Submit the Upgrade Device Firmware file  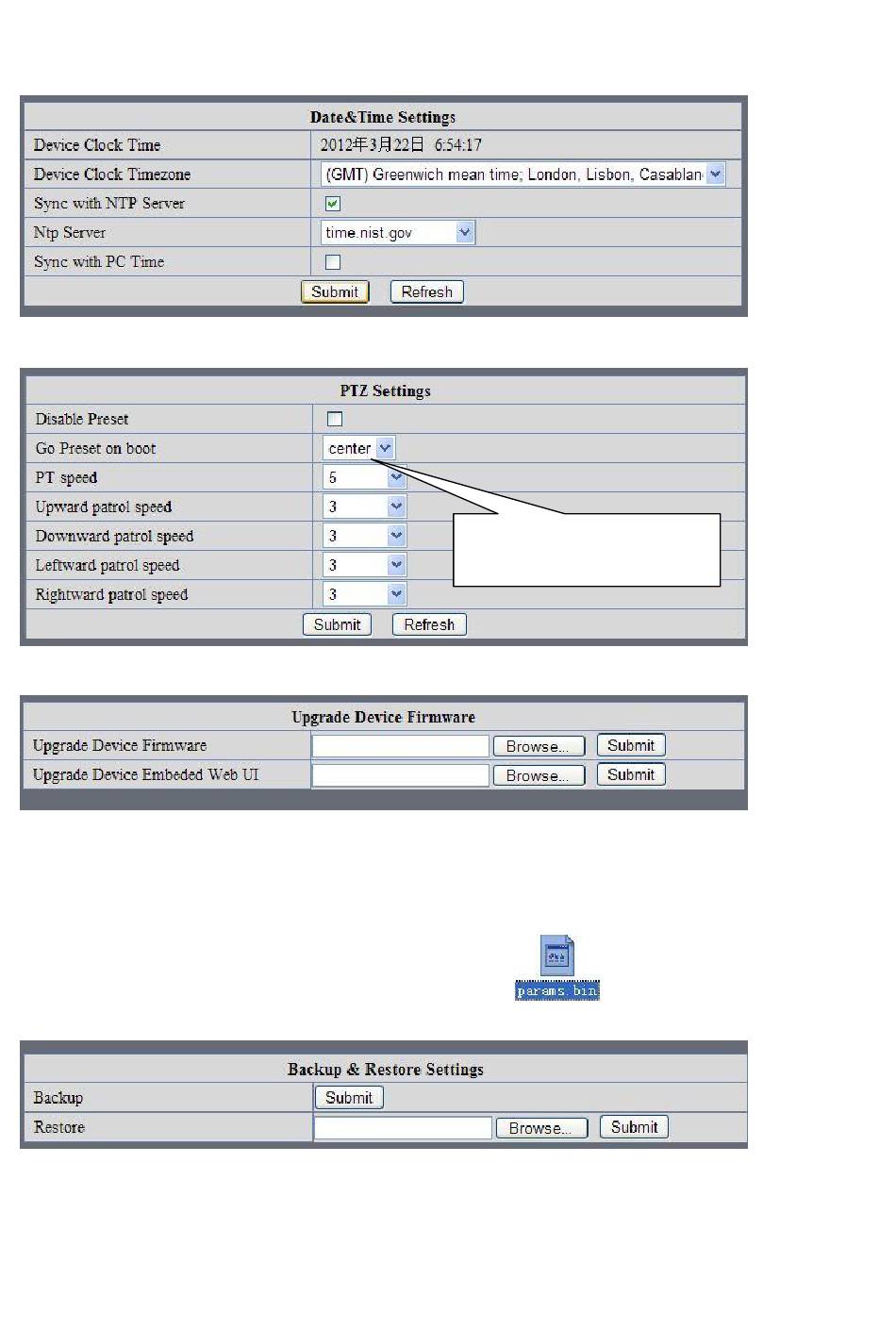click(631, 745)
